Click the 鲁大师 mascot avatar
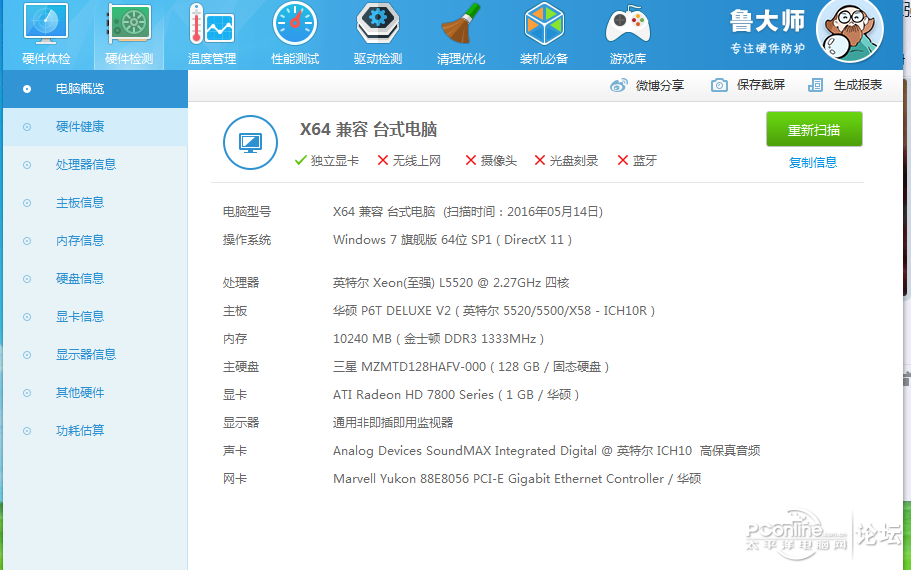Screen dimensions: 911x570 [x=850, y=31]
